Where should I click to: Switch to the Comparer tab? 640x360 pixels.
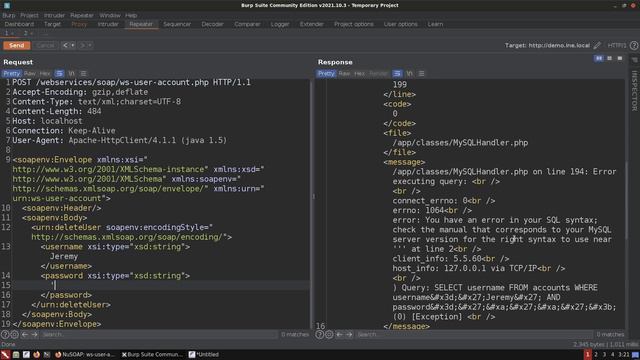247,24
